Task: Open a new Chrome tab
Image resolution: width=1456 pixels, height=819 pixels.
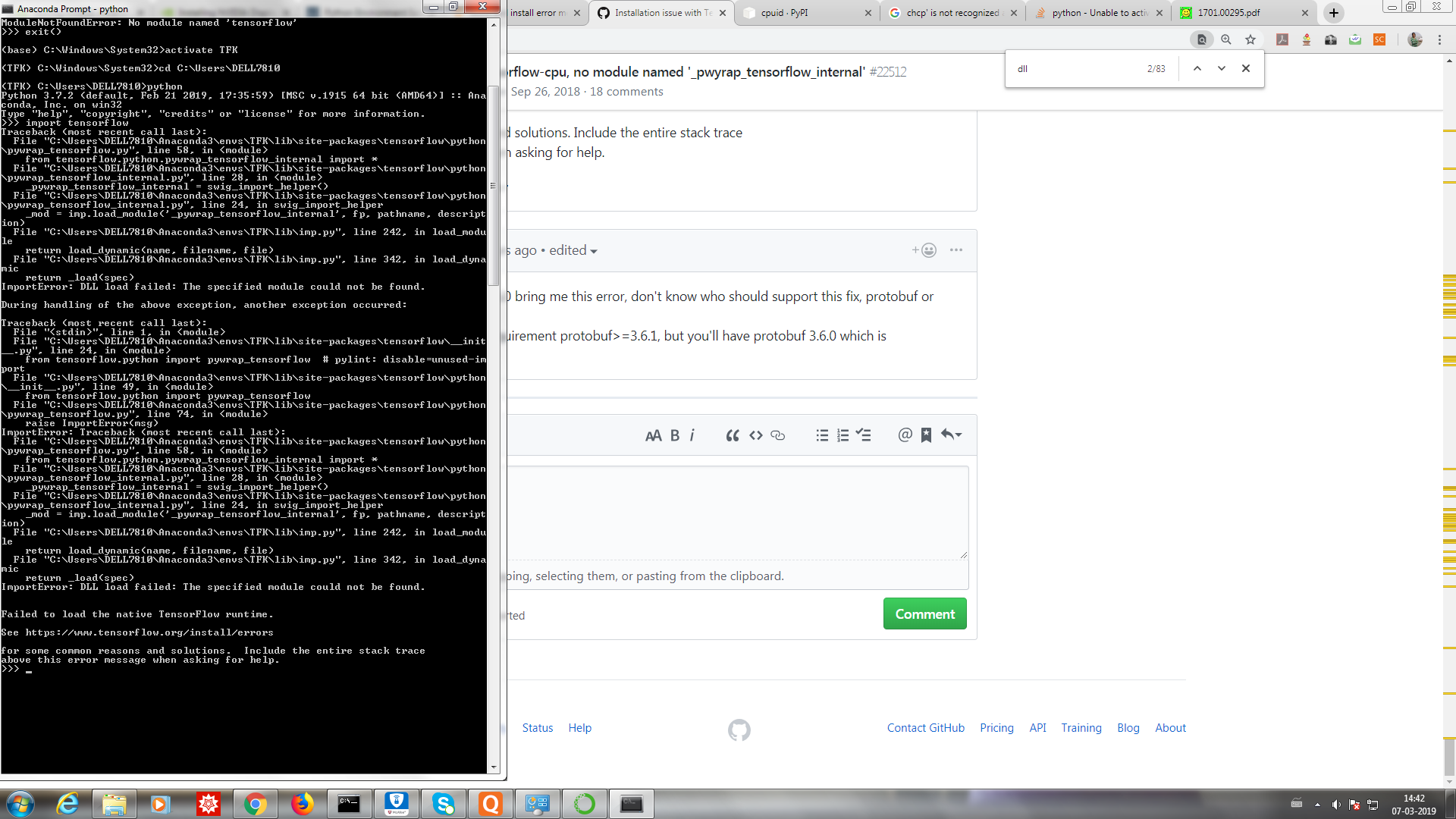Action: coord(1334,13)
